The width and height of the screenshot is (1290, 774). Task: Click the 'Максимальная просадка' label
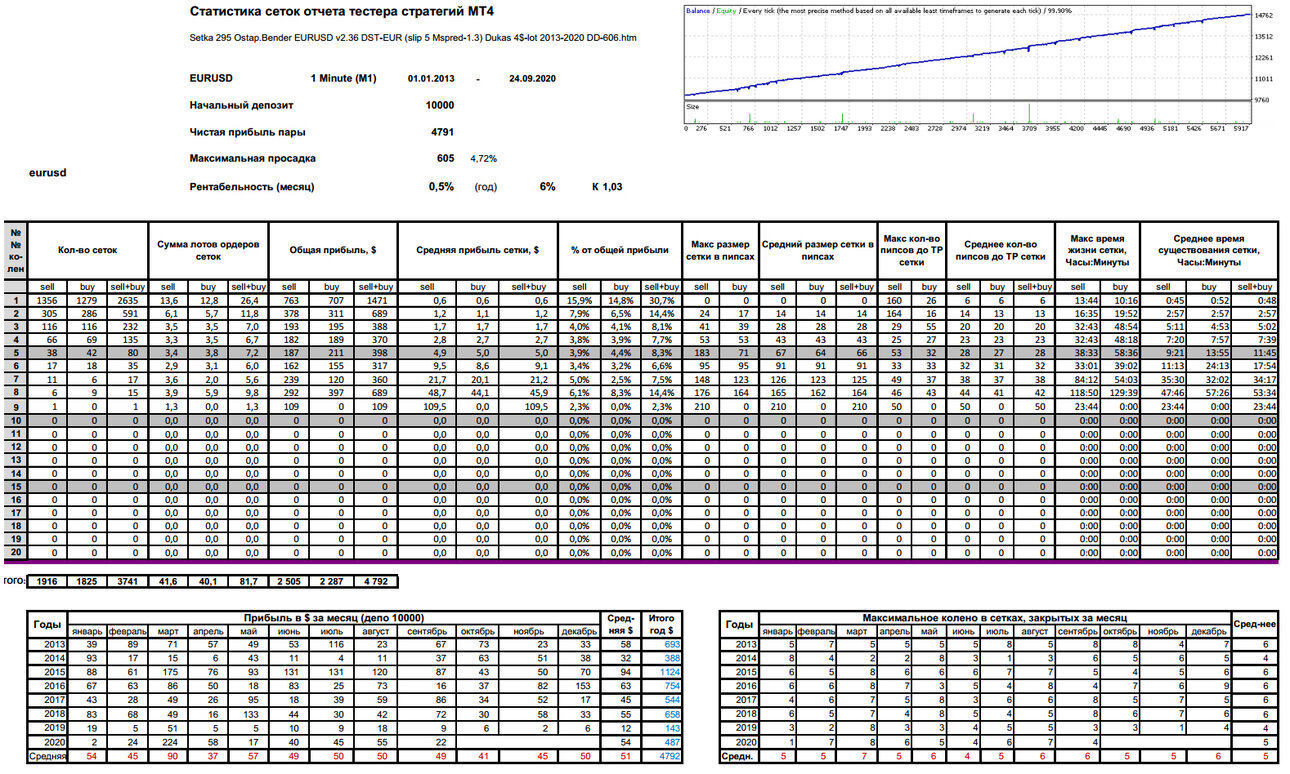click(252, 159)
